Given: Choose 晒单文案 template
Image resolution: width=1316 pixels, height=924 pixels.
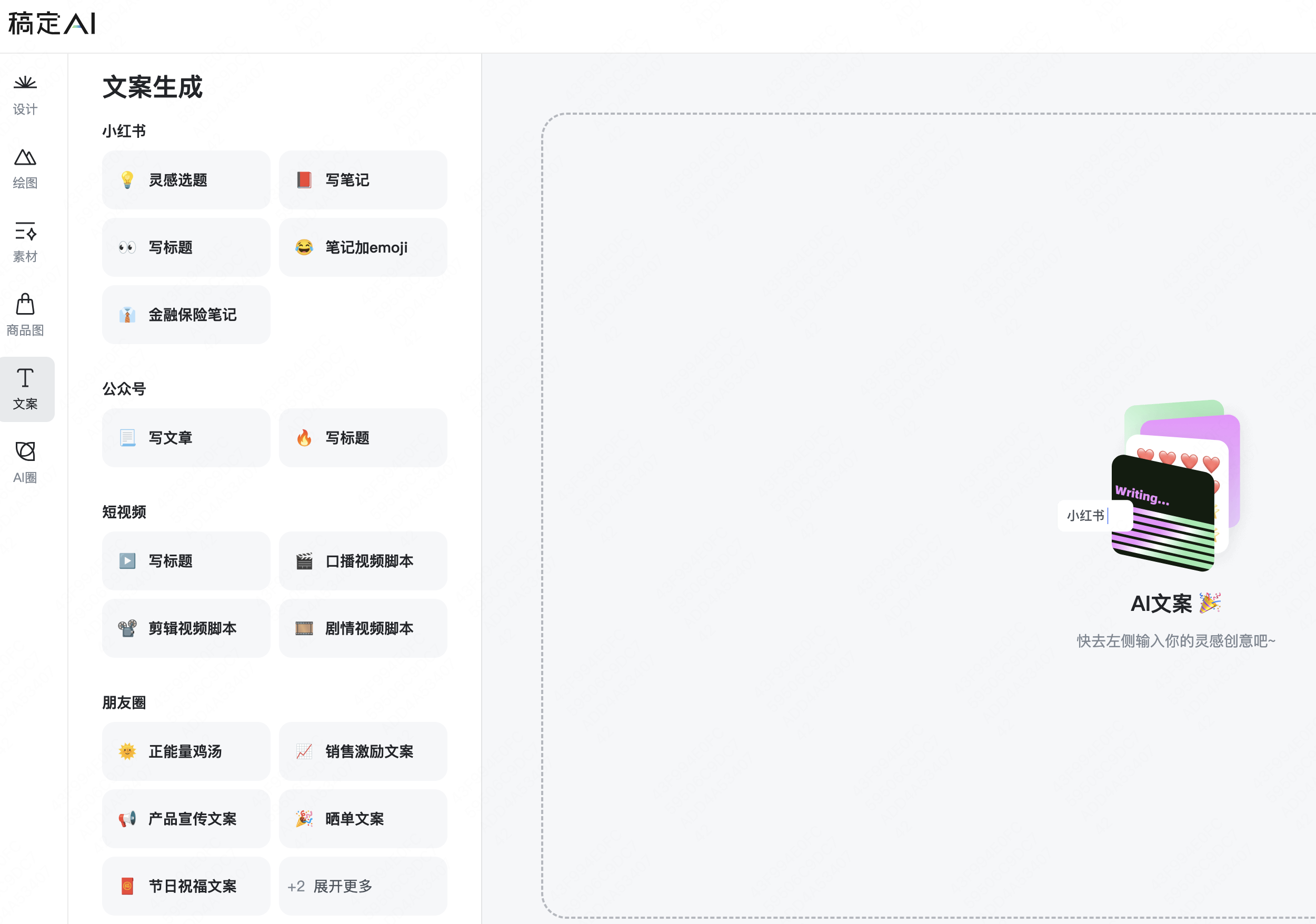Looking at the screenshot, I should coord(363,819).
